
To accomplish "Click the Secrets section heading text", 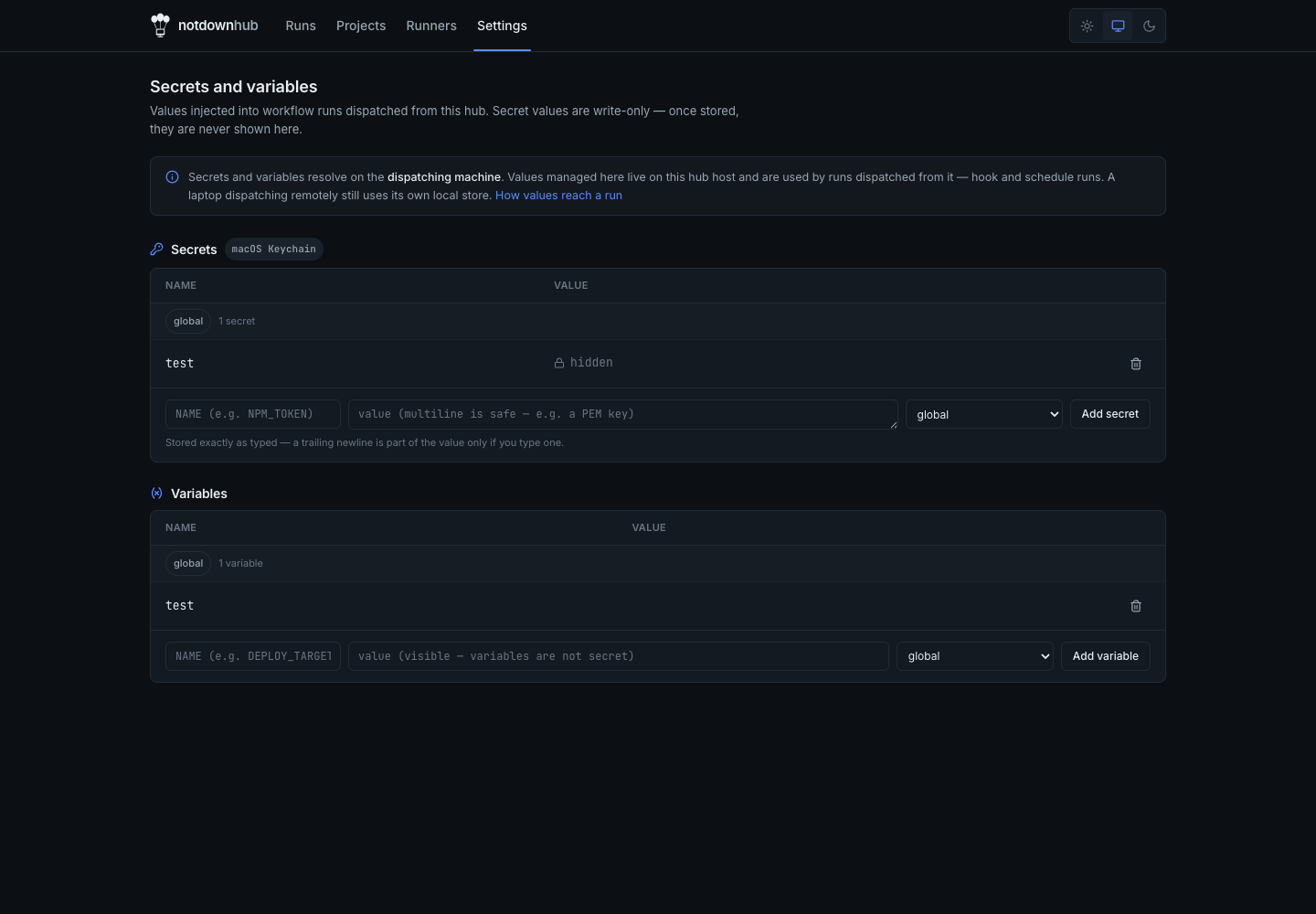I will [x=194, y=250].
